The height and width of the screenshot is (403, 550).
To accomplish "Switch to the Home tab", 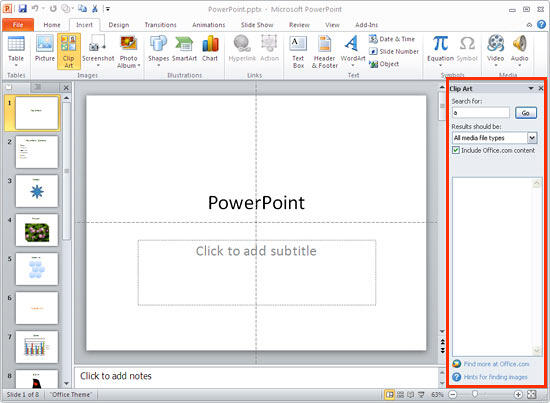I will (52, 25).
